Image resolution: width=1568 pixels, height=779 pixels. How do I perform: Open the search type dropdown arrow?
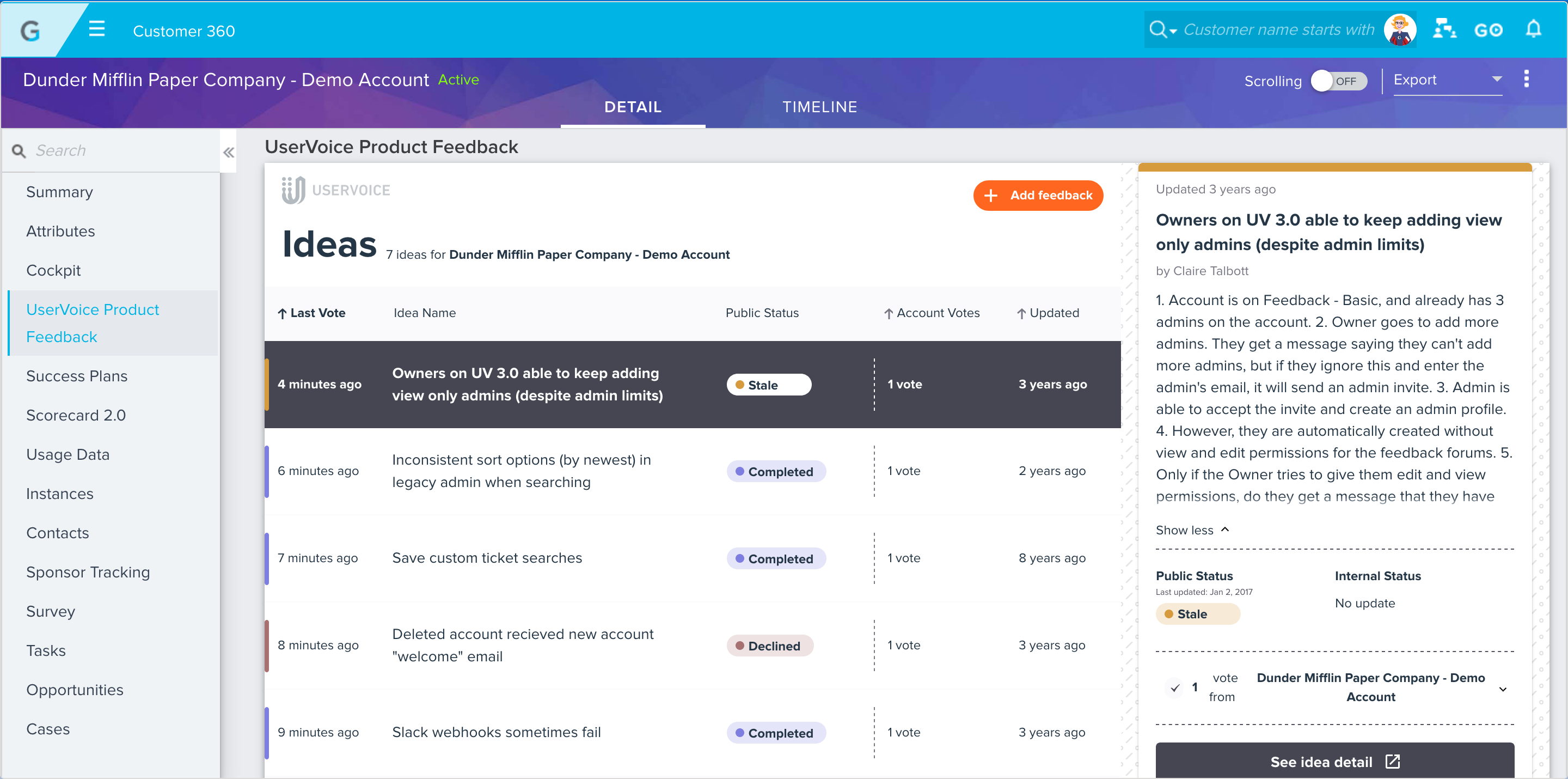pyautogui.click(x=1173, y=31)
